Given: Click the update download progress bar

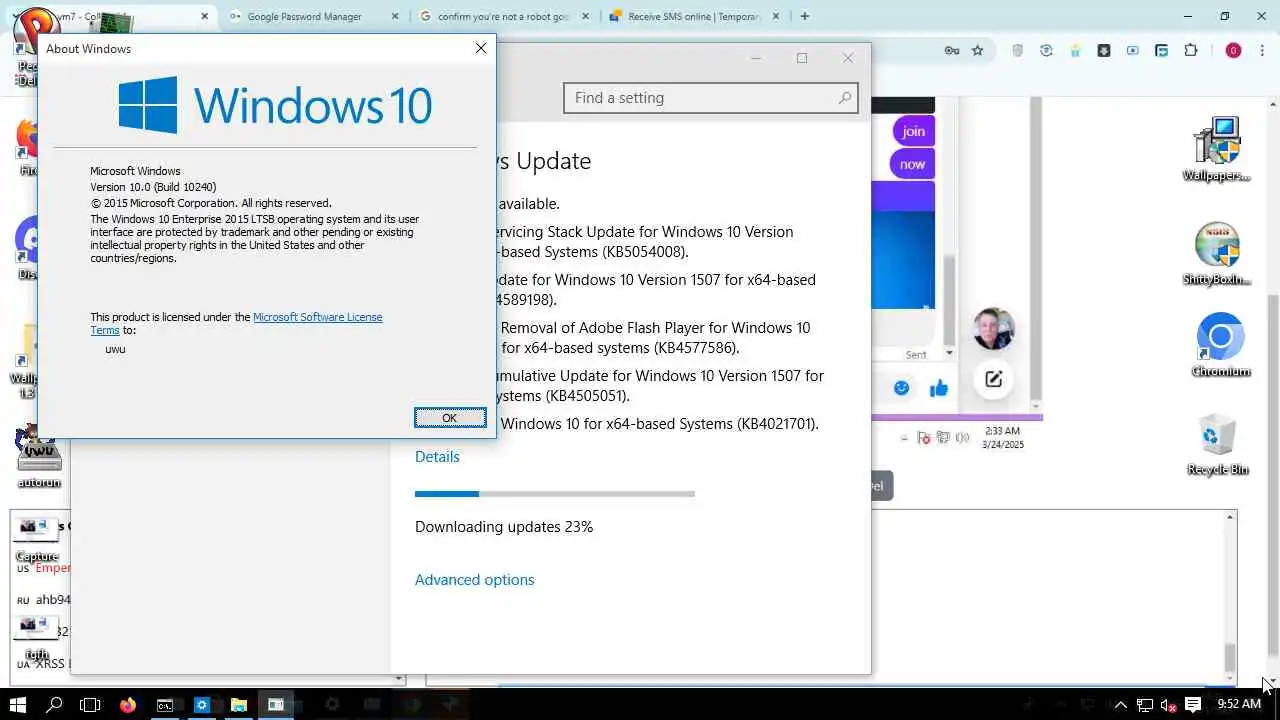Looking at the screenshot, I should (x=555, y=494).
